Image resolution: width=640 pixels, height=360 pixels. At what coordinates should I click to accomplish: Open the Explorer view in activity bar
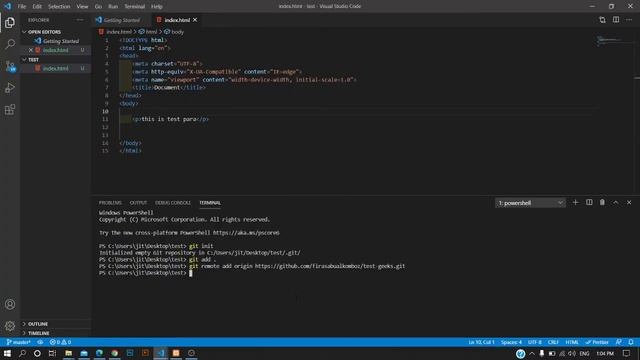(x=10, y=22)
